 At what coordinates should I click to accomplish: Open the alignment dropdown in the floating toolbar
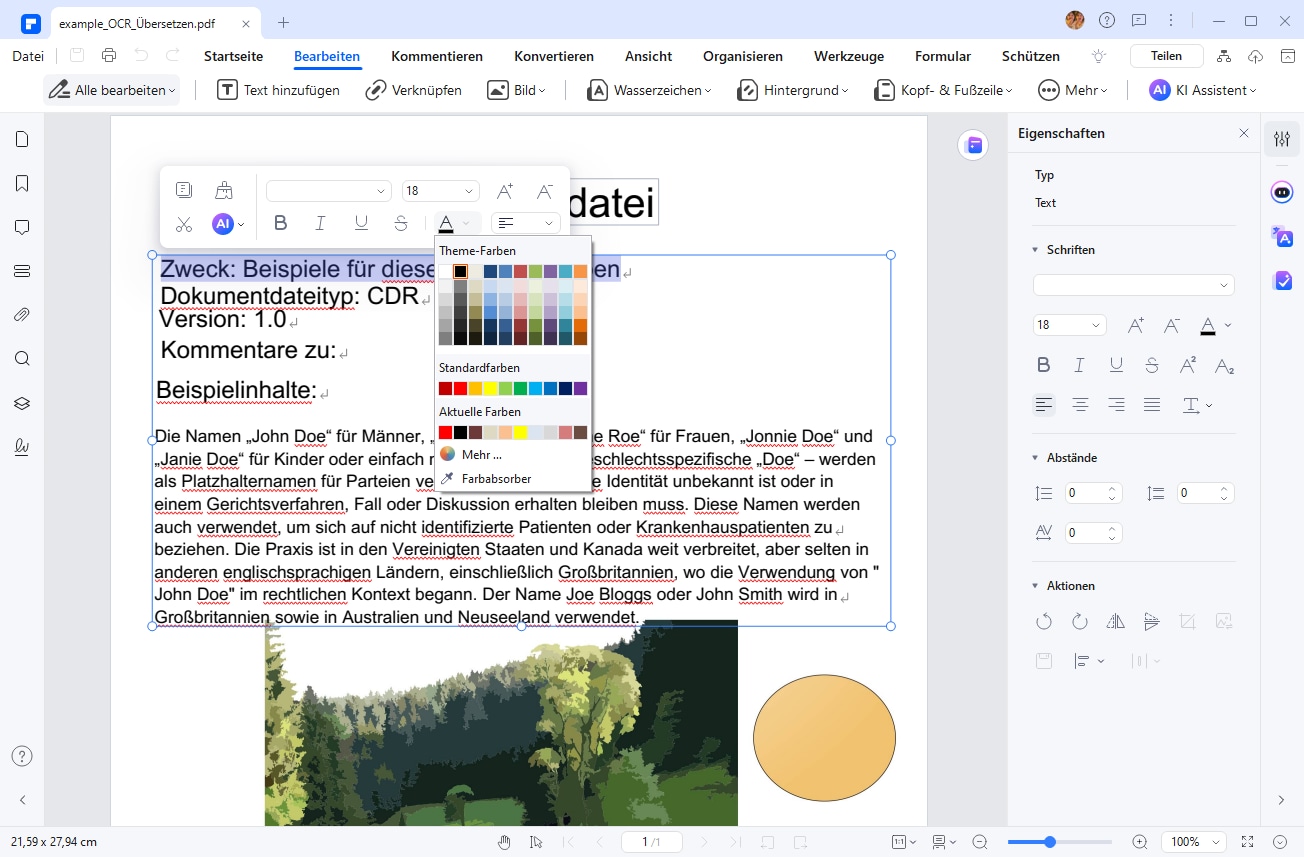click(x=526, y=223)
